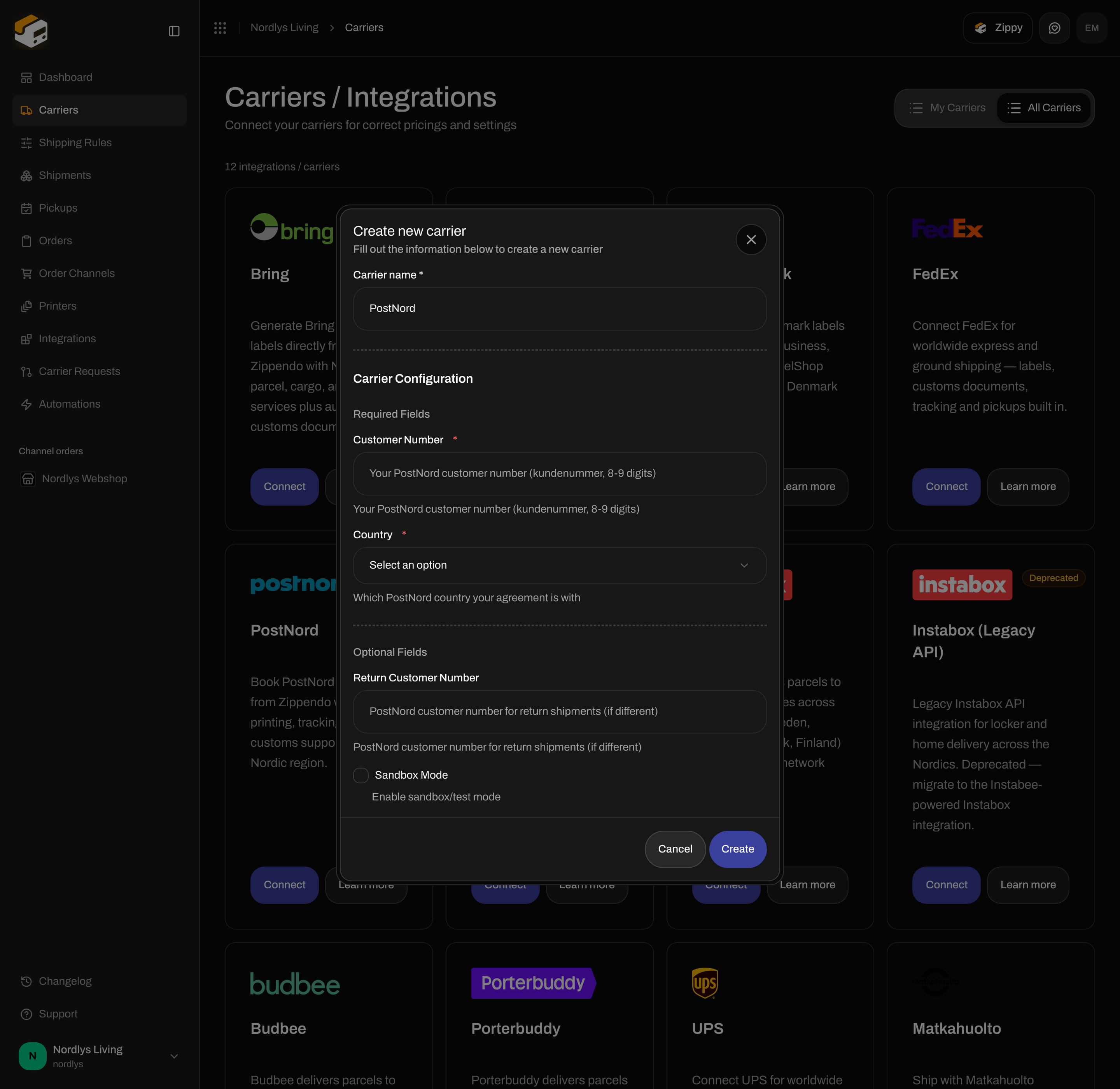
Task: Click the FedEx logo
Action: pyautogui.click(x=947, y=229)
